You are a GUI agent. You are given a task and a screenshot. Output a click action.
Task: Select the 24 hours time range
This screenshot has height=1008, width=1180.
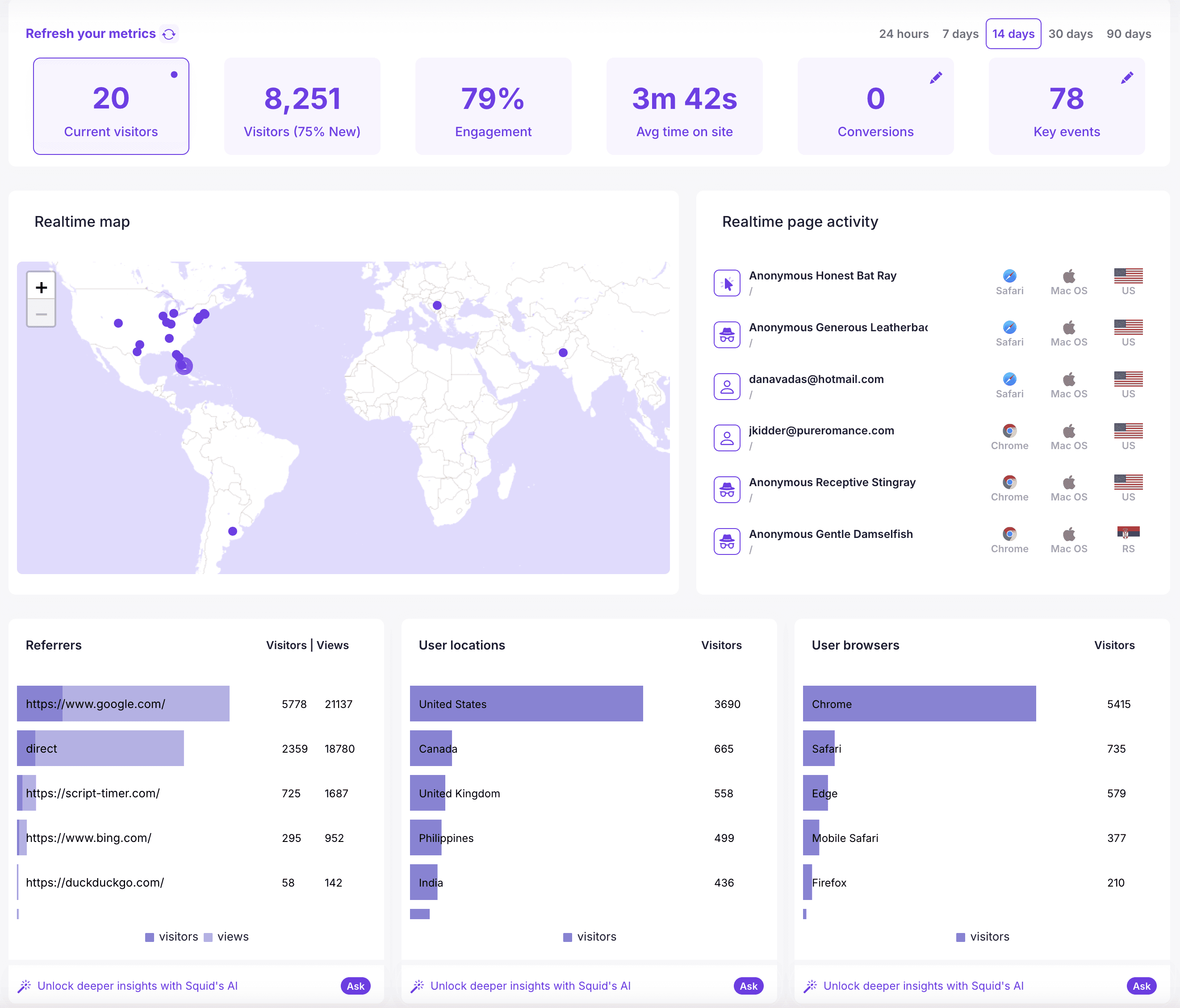click(x=903, y=33)
